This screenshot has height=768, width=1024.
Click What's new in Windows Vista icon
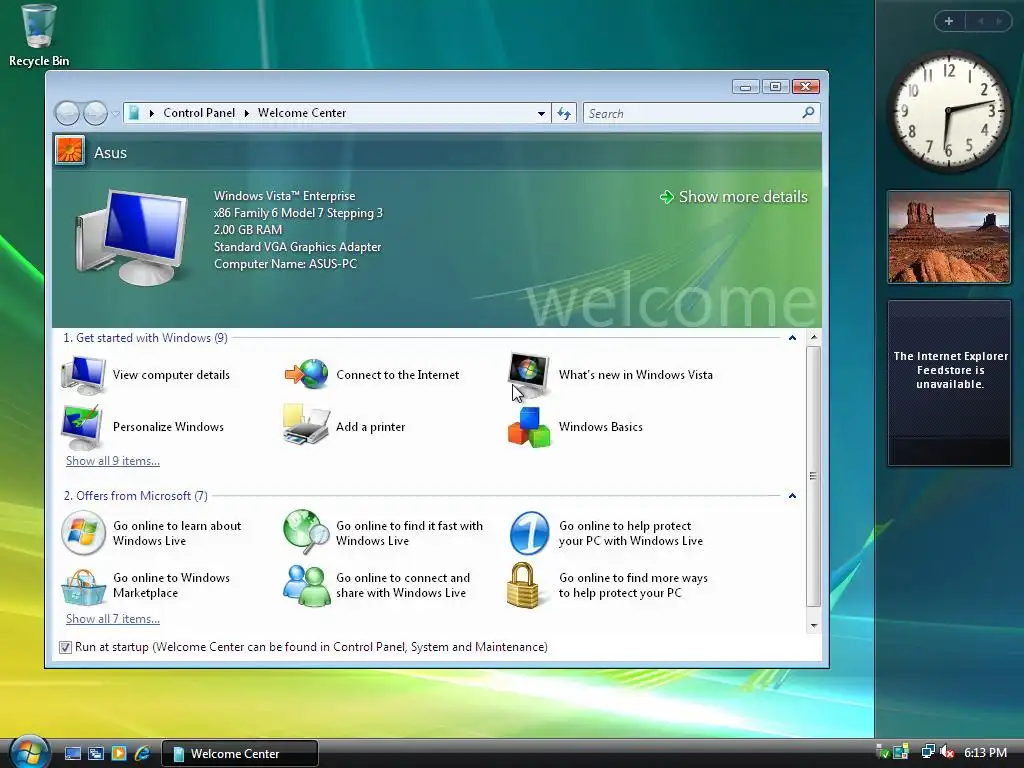tap(529, 376)
